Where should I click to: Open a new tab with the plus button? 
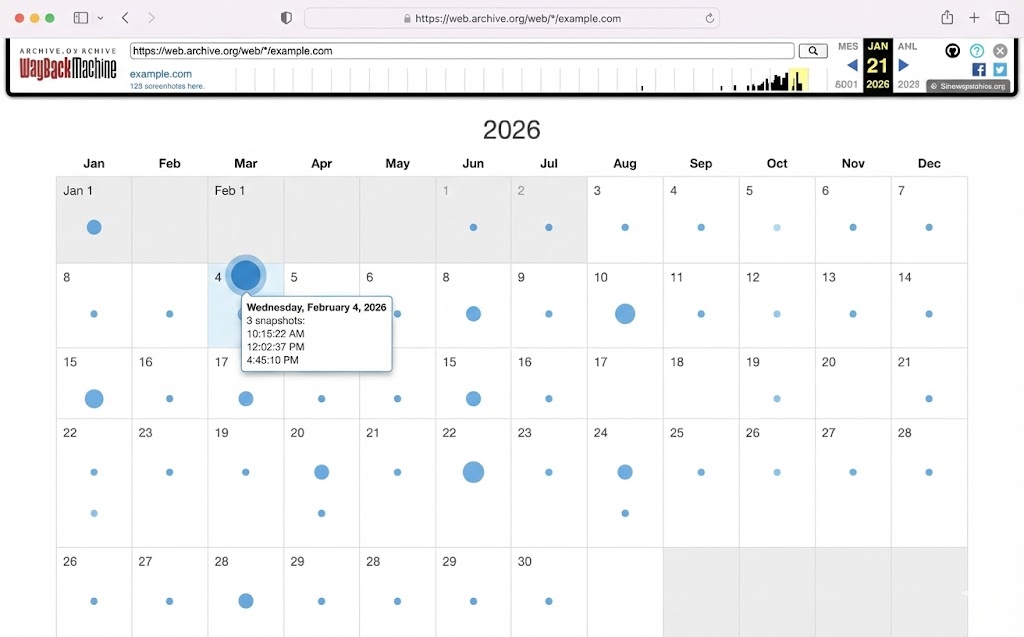coord(975,17)
